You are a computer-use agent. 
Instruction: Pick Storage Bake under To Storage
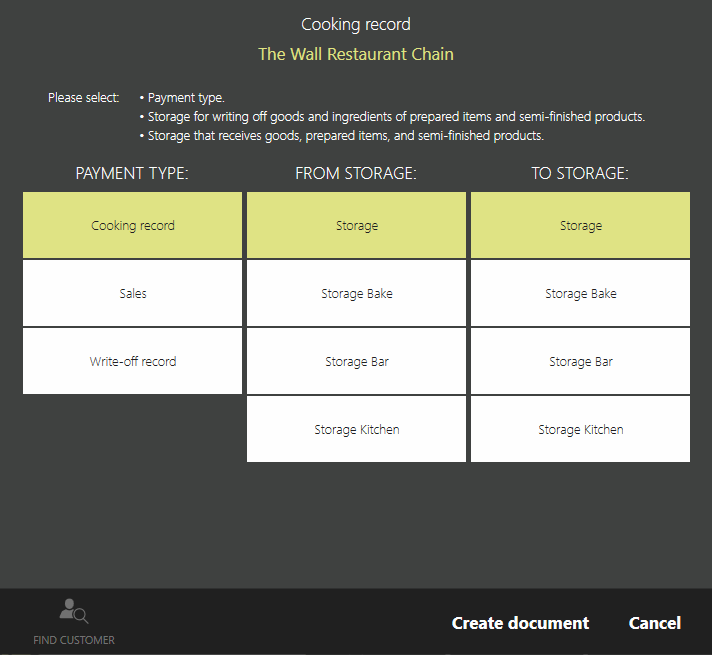[580, 294]
